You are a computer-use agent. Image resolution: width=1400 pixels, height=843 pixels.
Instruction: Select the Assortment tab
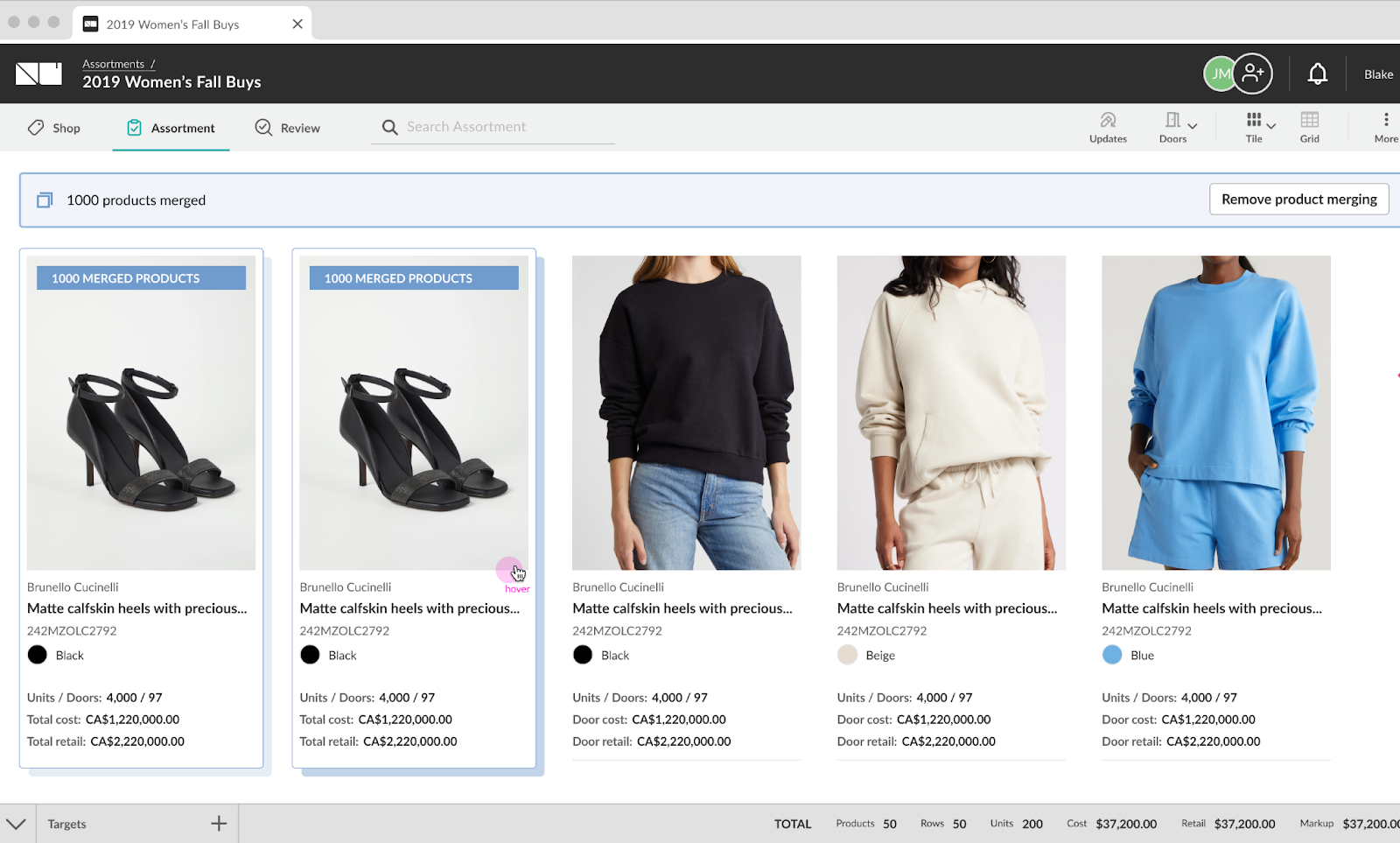171,128
